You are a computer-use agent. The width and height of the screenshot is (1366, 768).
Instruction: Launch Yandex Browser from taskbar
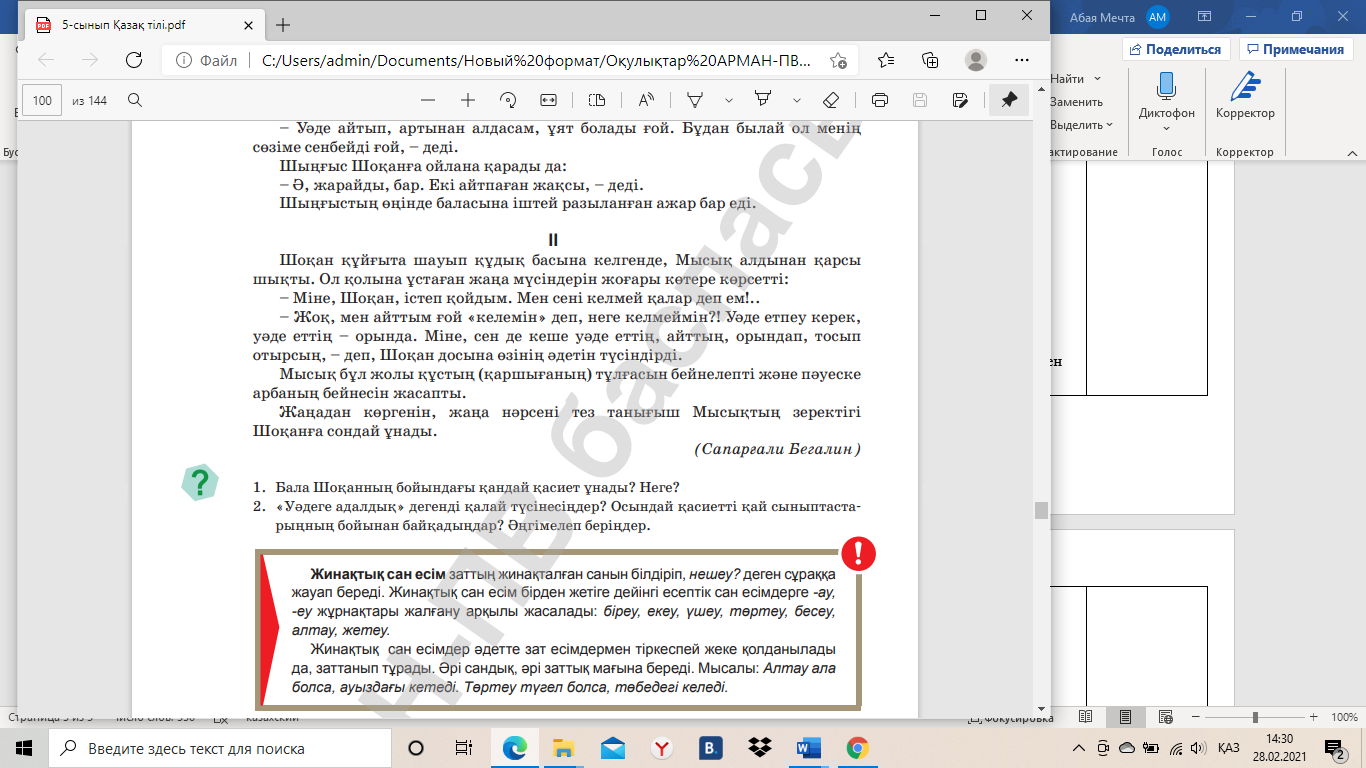(x=661, y=748)
